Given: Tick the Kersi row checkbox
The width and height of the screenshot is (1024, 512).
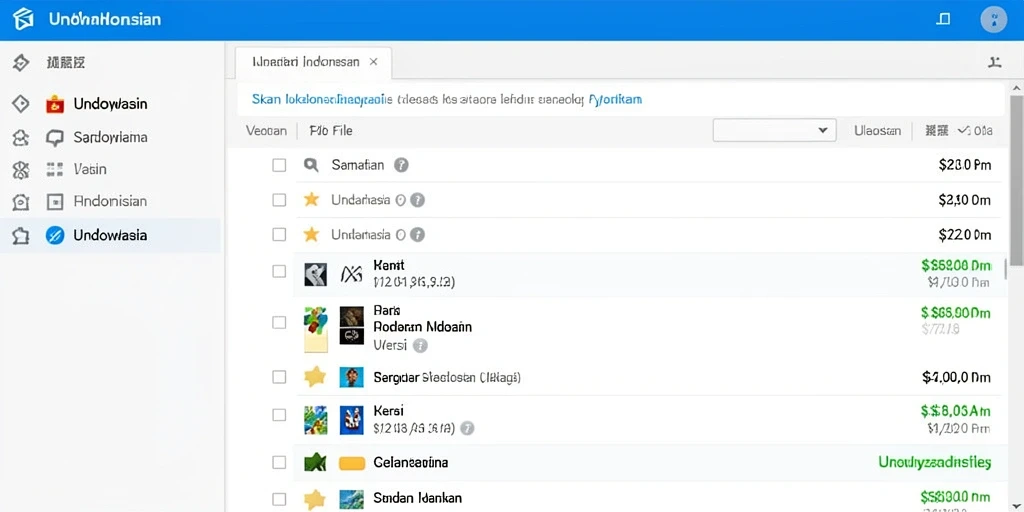Looking at the screenshot, I should coord(279,415).
